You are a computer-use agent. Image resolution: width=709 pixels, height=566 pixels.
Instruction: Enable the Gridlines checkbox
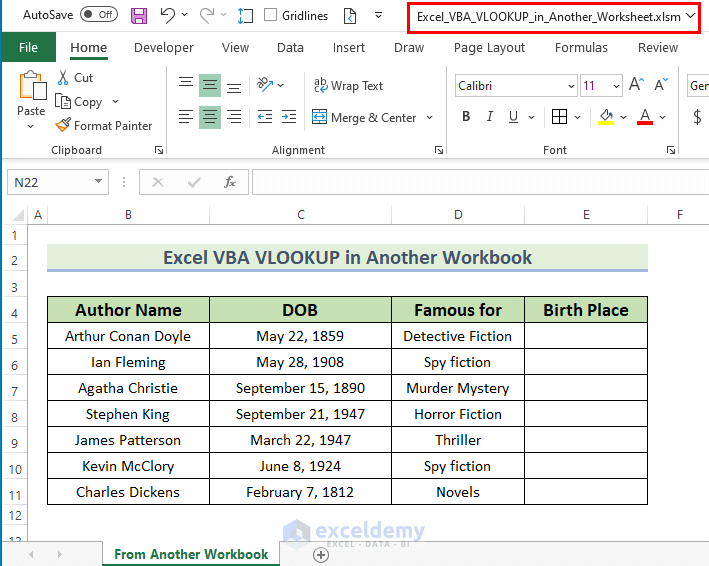pyautogui.click(x=270, y=15)
